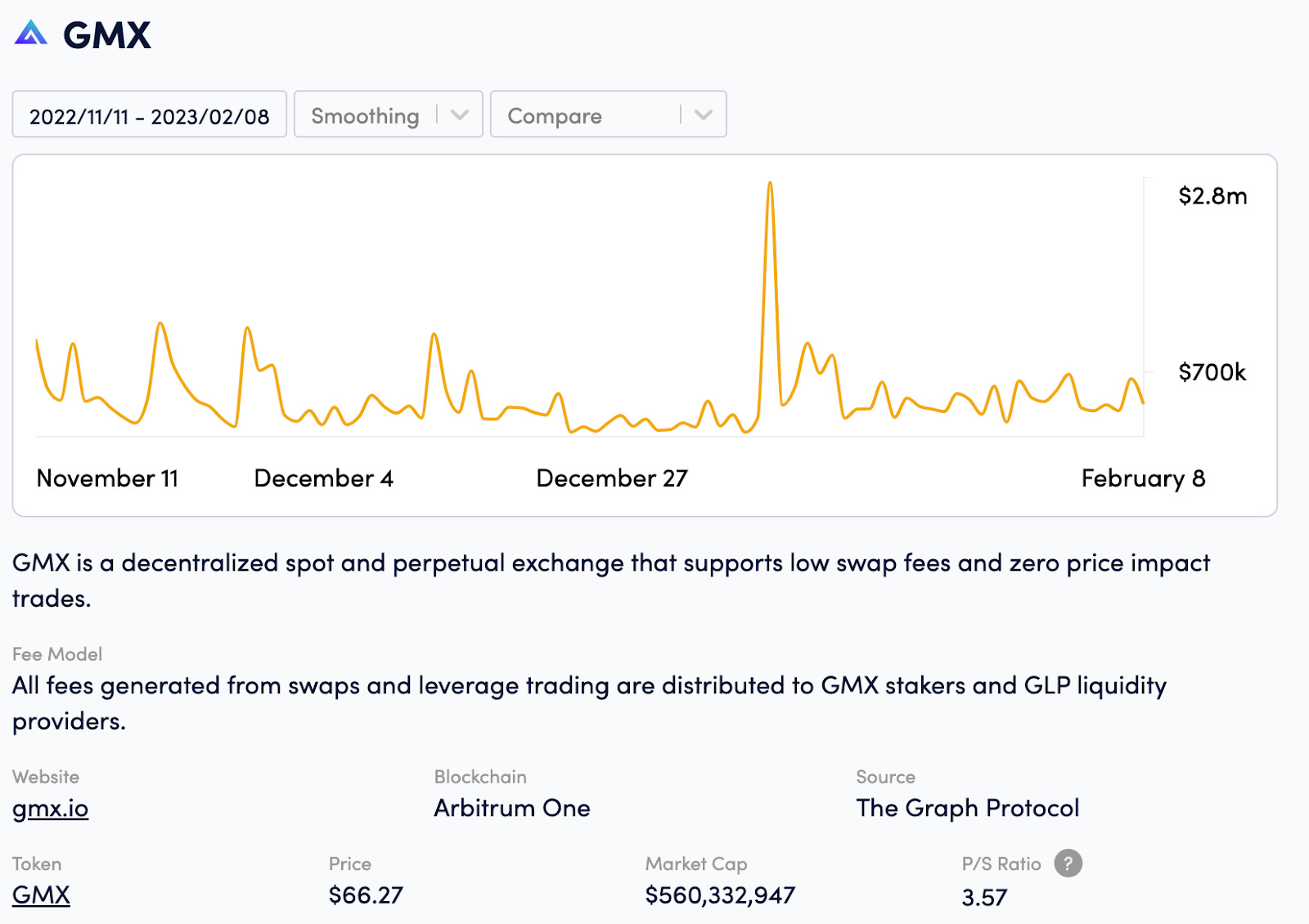Click the Price label
1309x924 pixels.
350,864
